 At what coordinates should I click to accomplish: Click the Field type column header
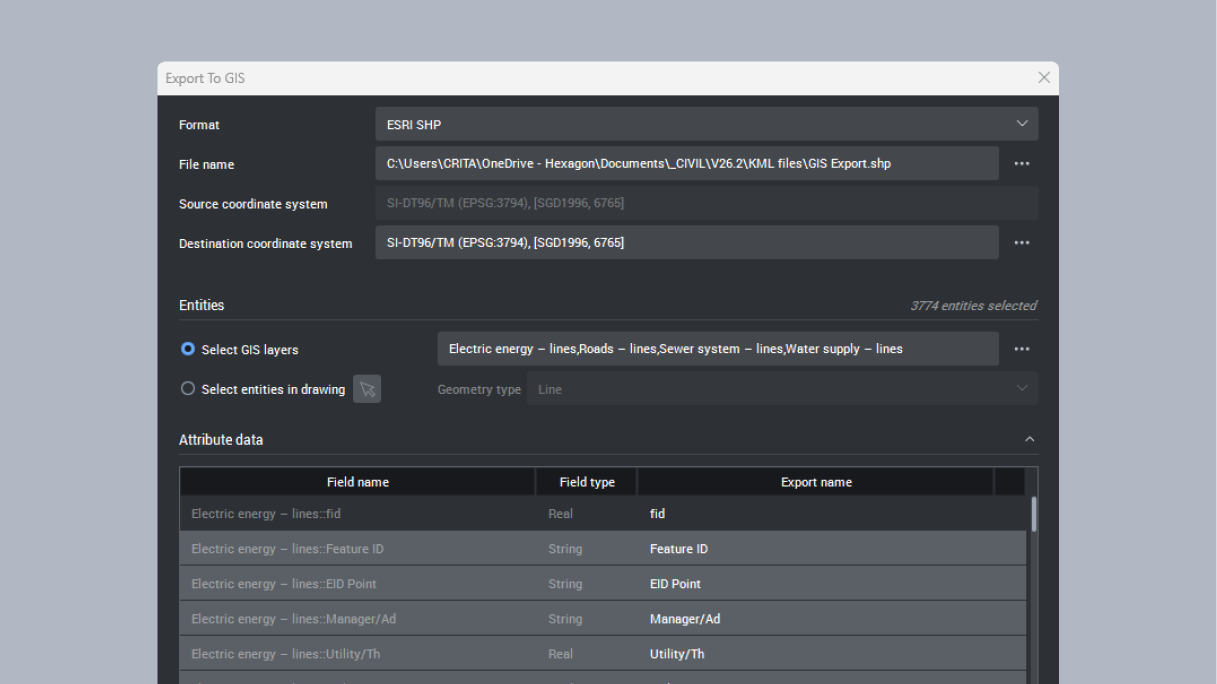point(587,482)
